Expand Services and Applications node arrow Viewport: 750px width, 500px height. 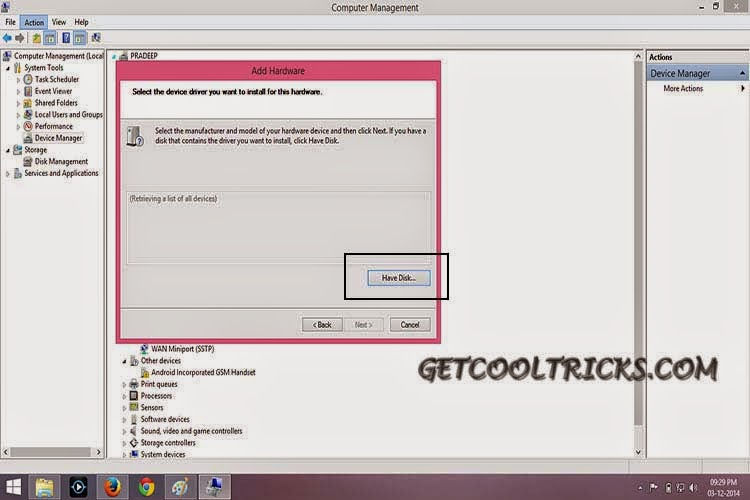(8, 174)
